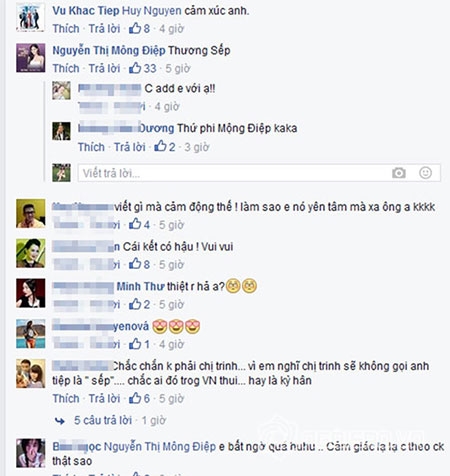Open Vu Khac Tiep's avatar thumbnail

point(30,17)
